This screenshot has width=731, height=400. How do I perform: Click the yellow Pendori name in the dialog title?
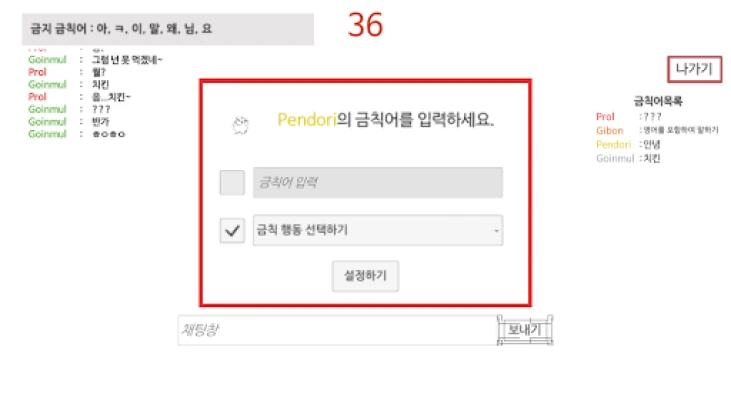click(307, 120)
